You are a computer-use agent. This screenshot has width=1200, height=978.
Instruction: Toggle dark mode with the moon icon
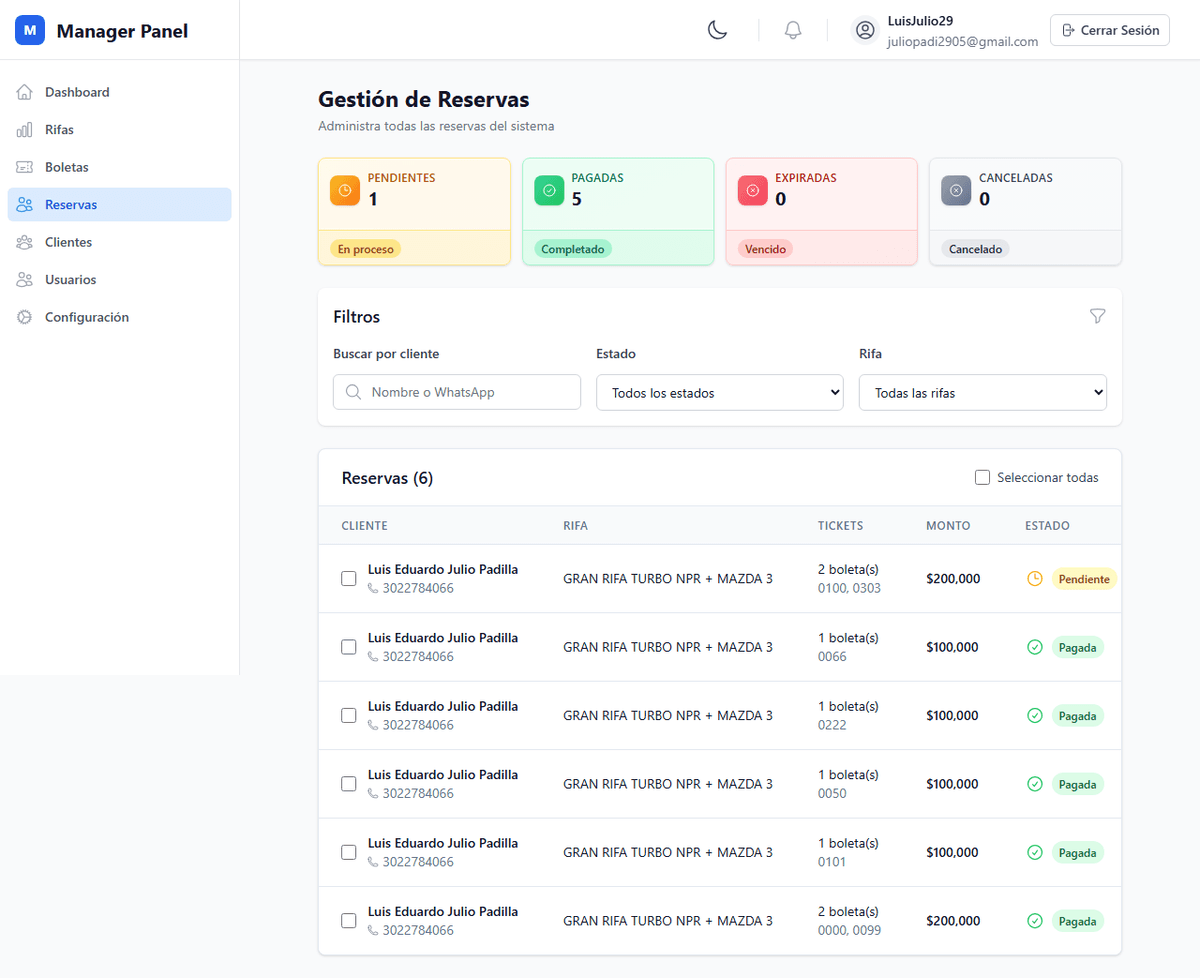click(x=717, y=30)
